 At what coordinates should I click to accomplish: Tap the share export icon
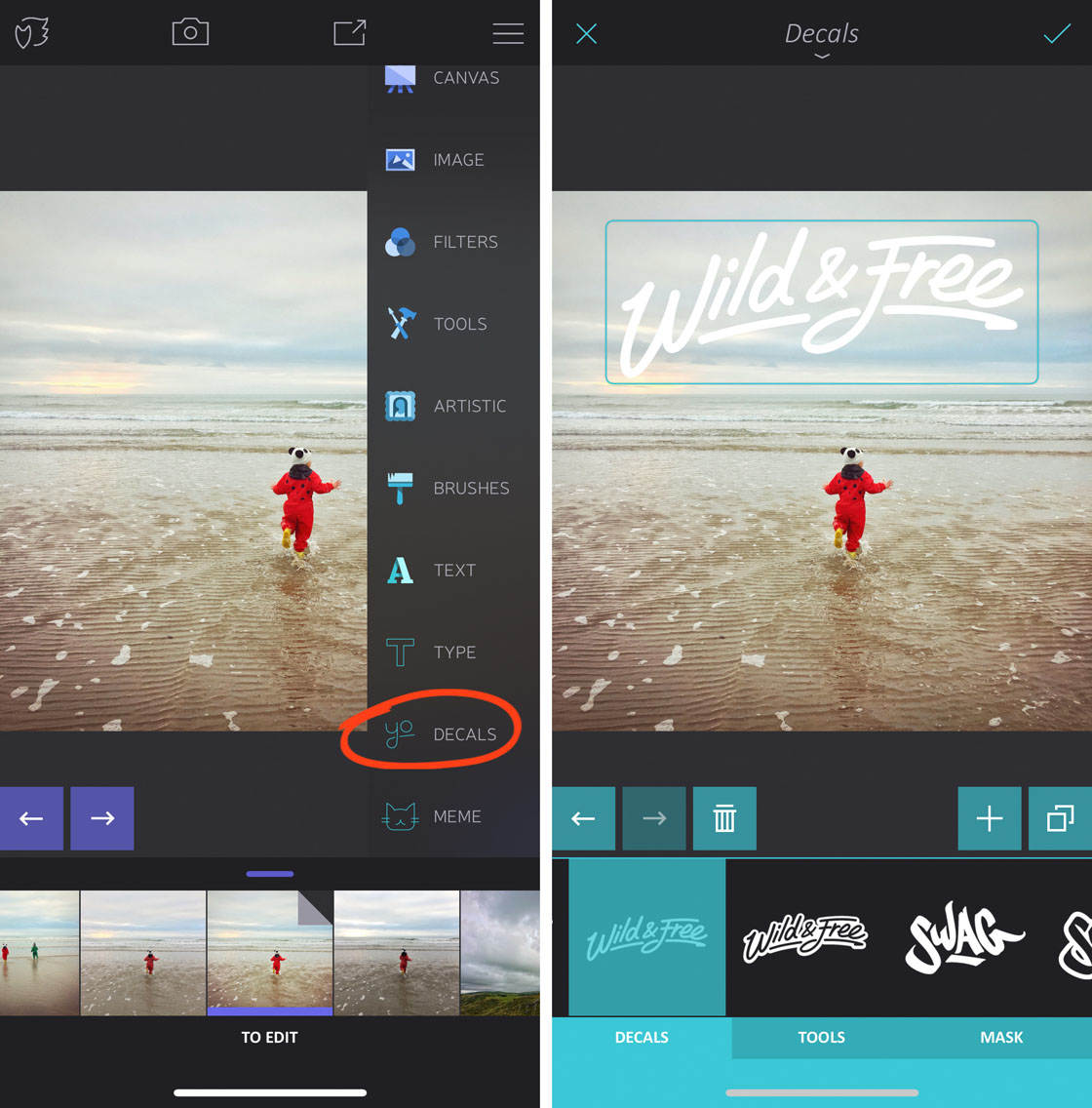(x=350, y=32)
